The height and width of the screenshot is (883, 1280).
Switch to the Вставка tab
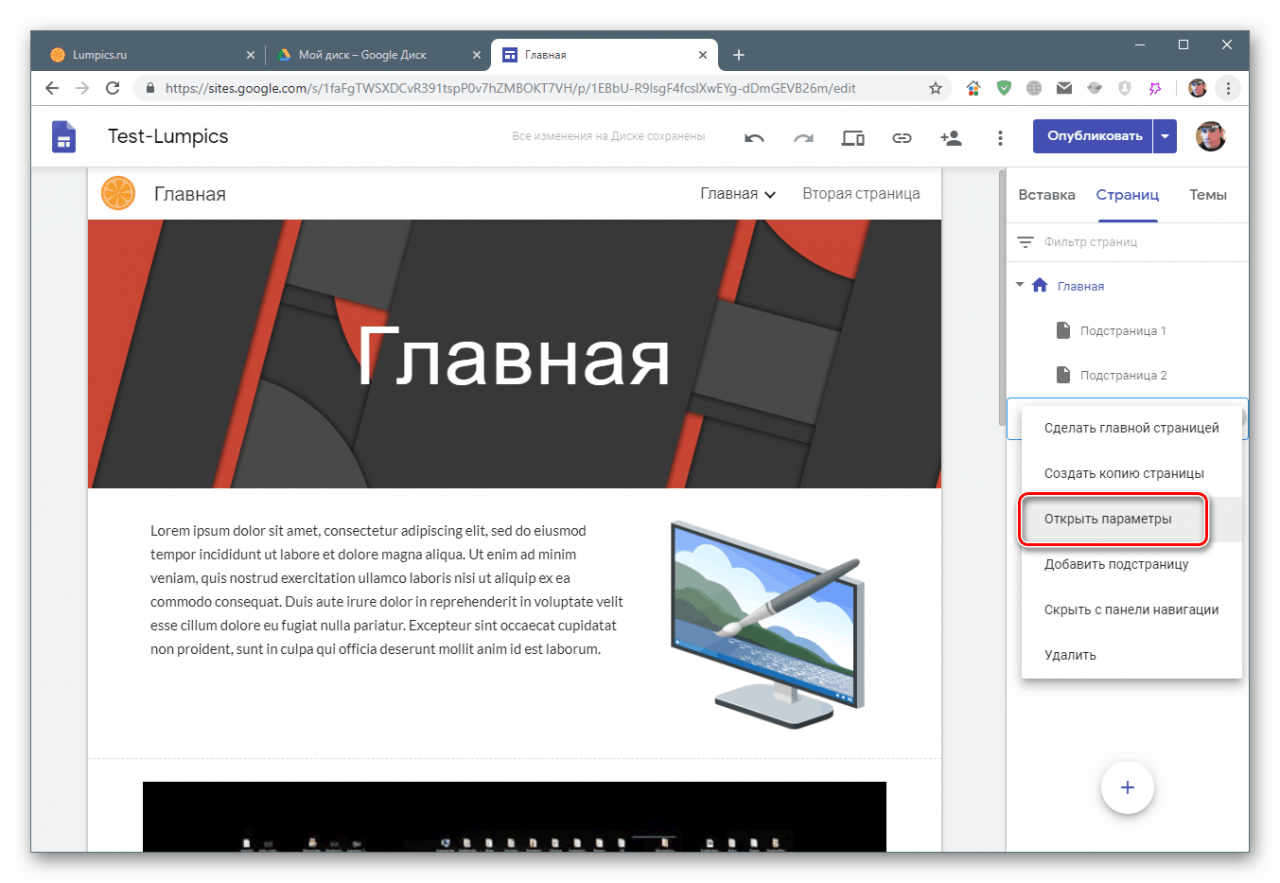coord(1047,195)
